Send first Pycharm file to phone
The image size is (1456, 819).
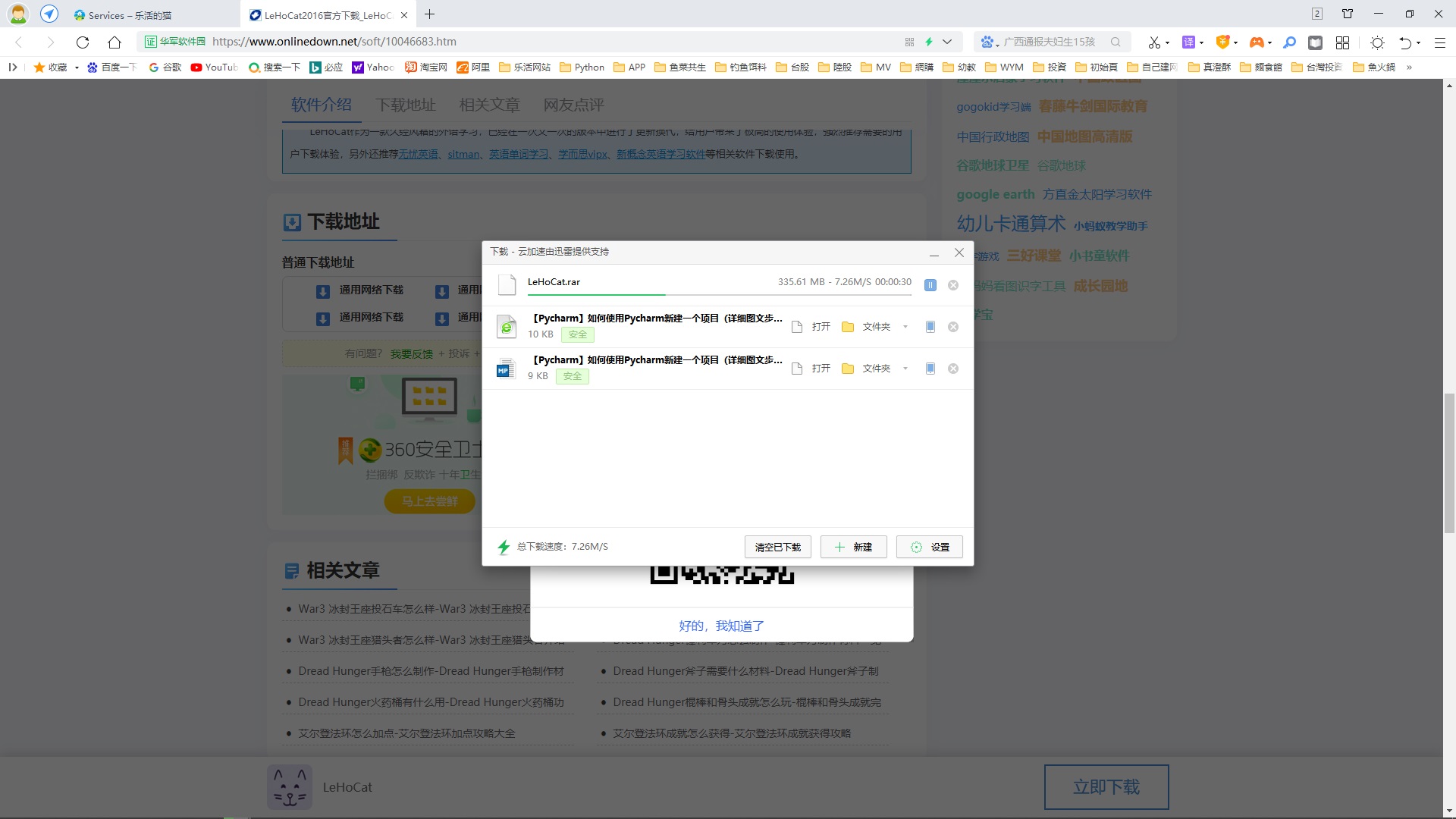pos(930,327)
